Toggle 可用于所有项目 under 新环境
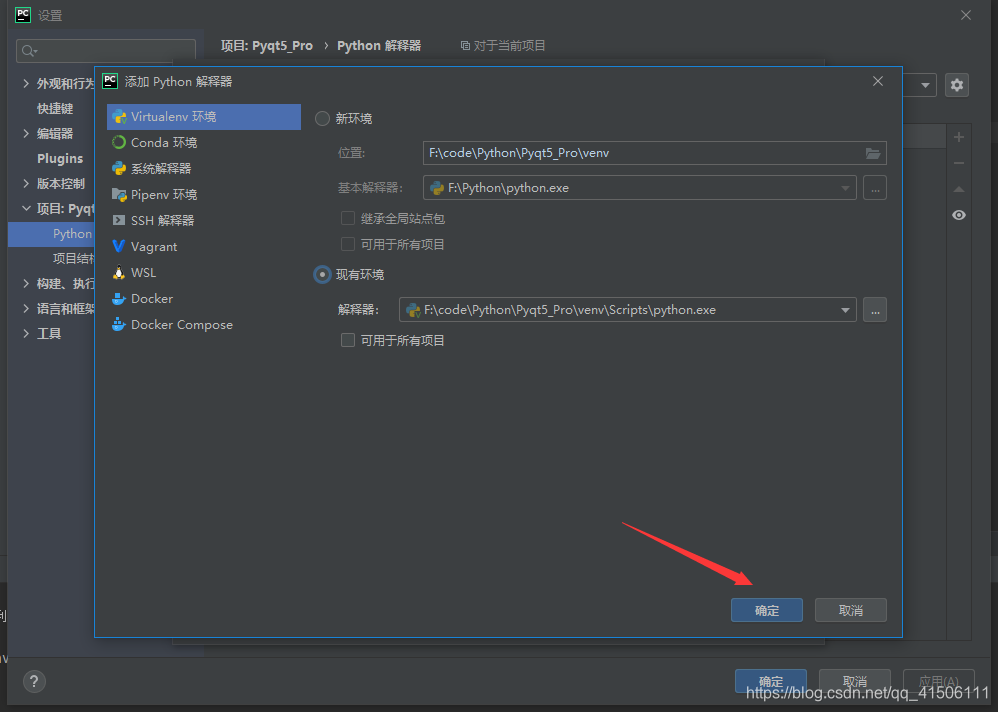Viewport: 998px width, 712px height. coord(348,244)
